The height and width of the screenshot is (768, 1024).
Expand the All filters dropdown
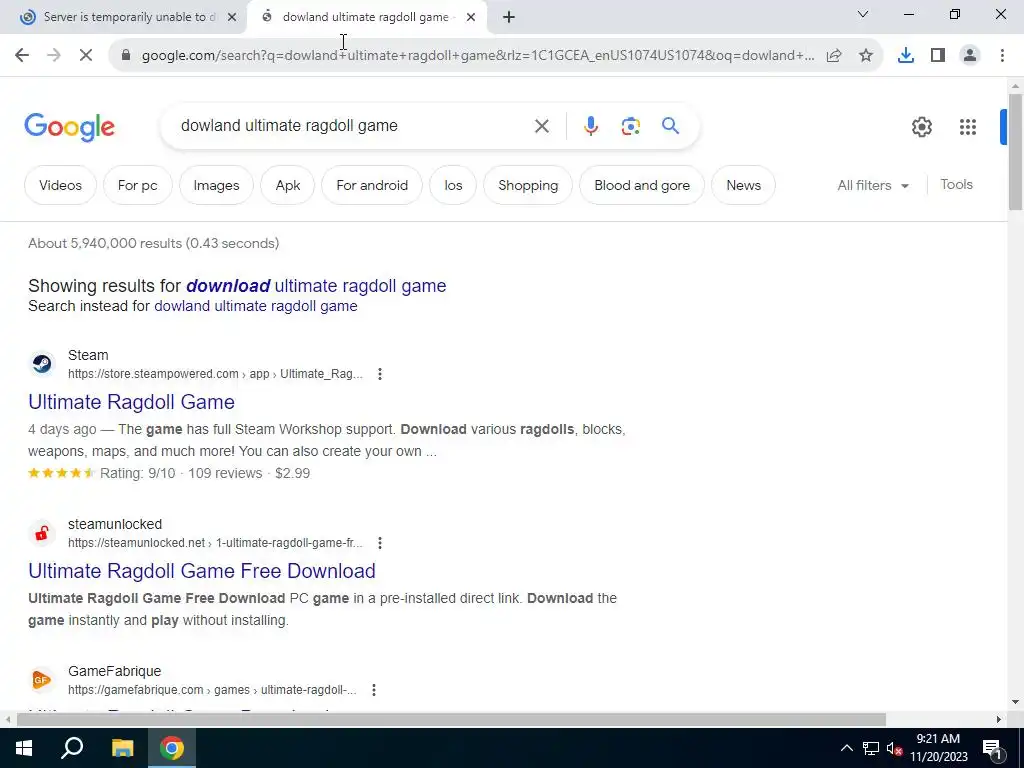click(x=873, y=185)
